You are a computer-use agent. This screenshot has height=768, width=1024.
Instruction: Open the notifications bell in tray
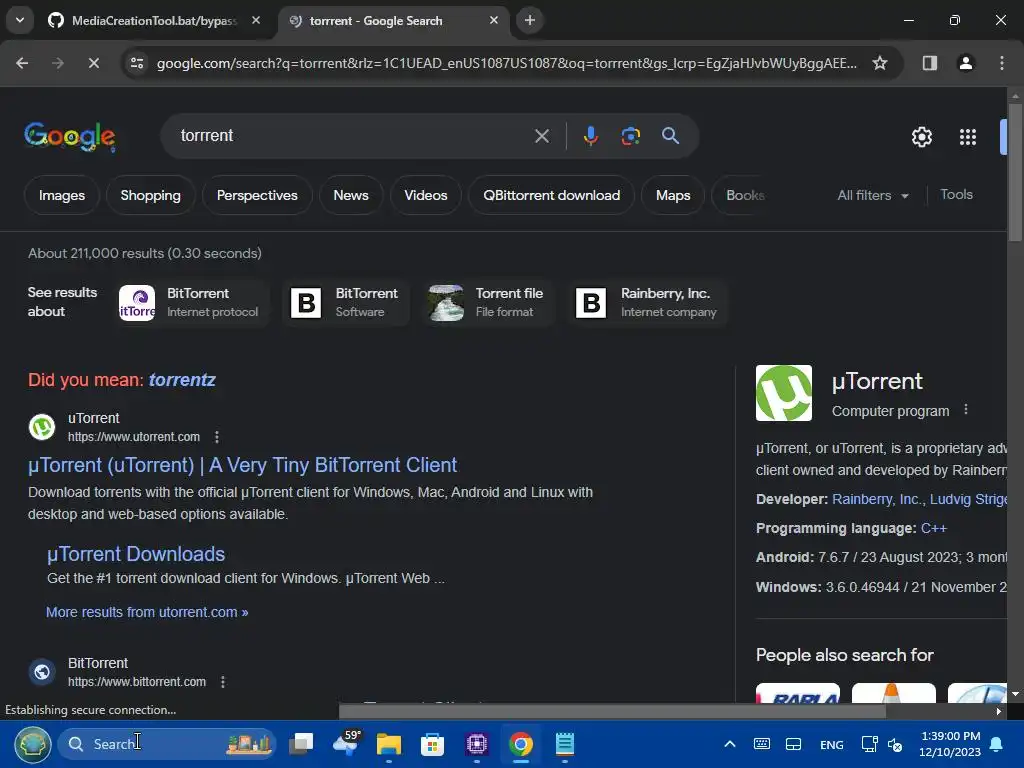(x=997, y=744)
